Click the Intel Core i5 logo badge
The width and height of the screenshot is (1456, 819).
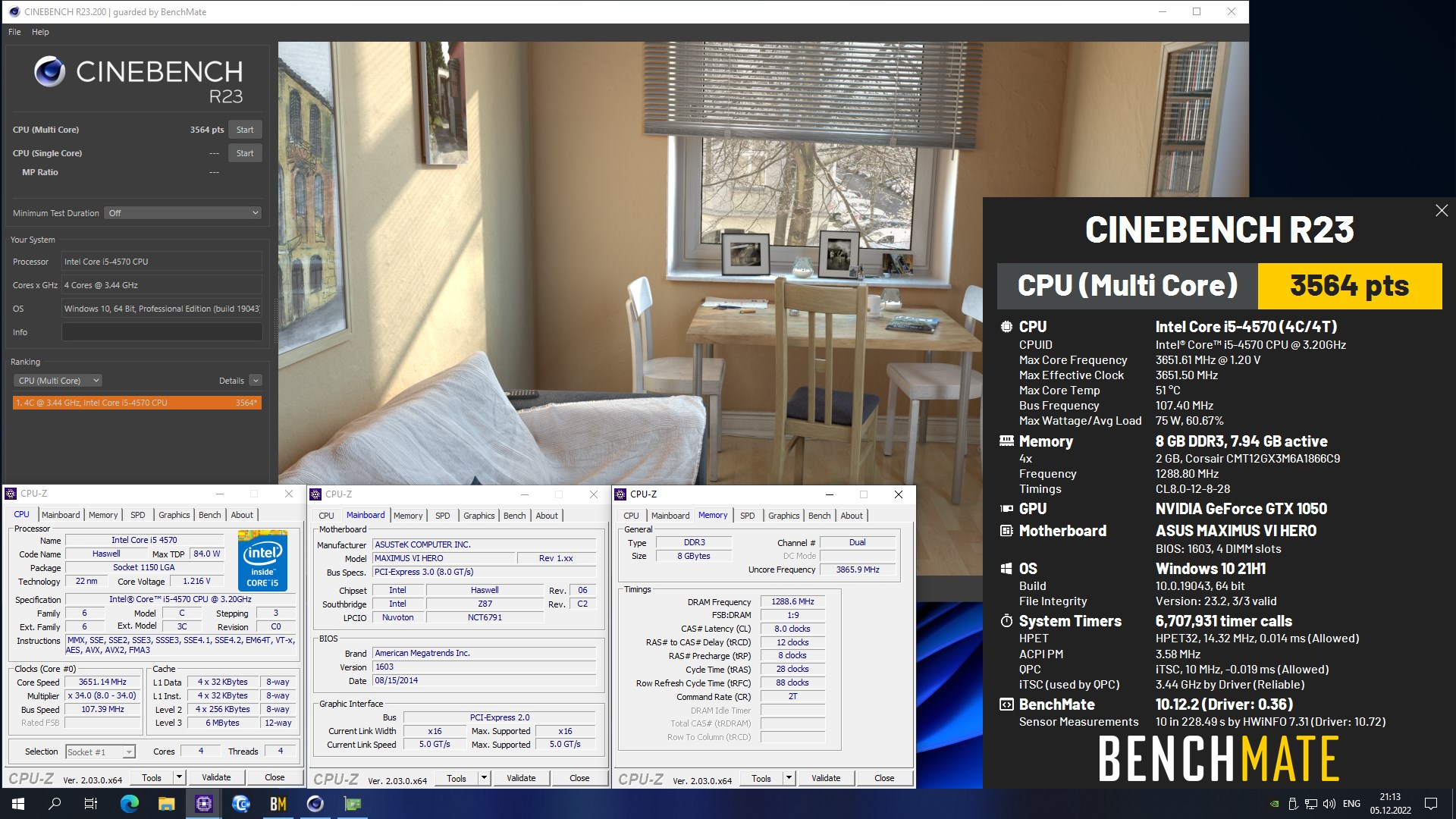262,561
